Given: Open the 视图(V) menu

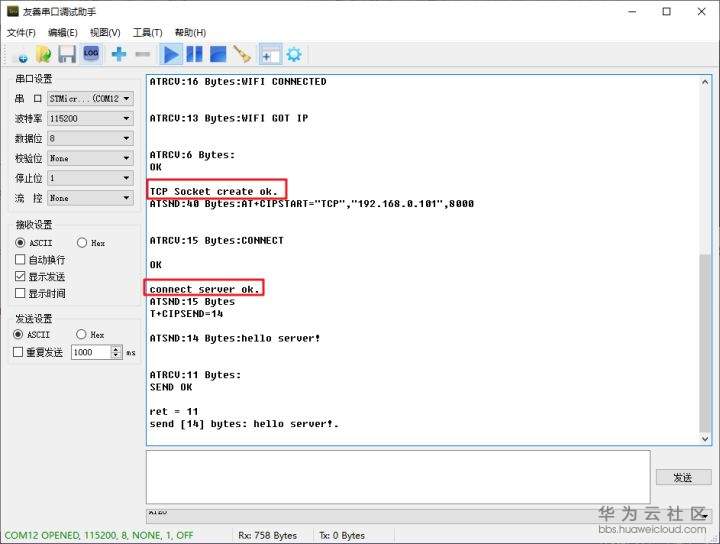Looking at the screenshot, I should pyautogui.click(x=105, y=33).
